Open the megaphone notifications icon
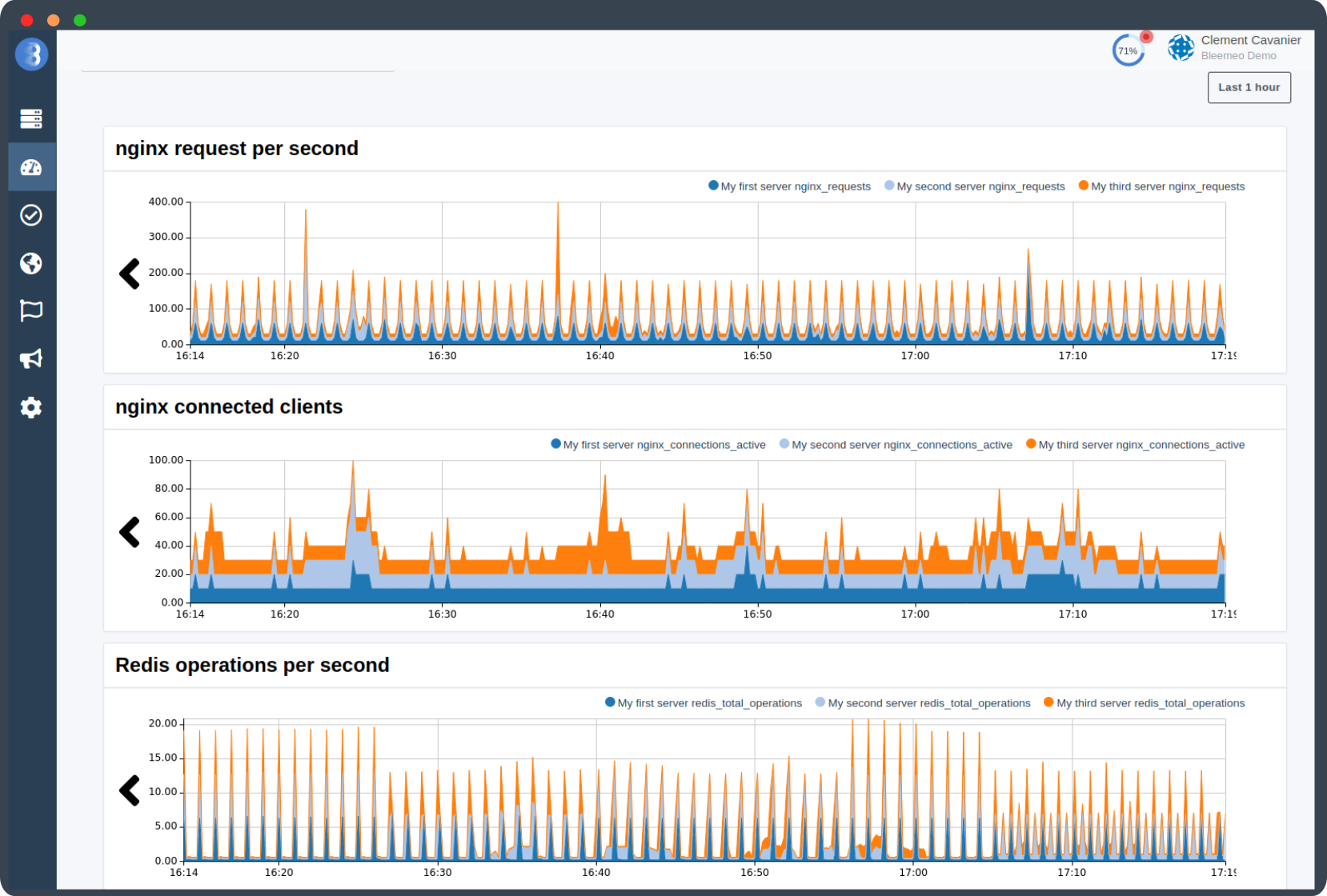Viewport: 1327px width, 896px height. pyautogui.click(x=31, y=358)
